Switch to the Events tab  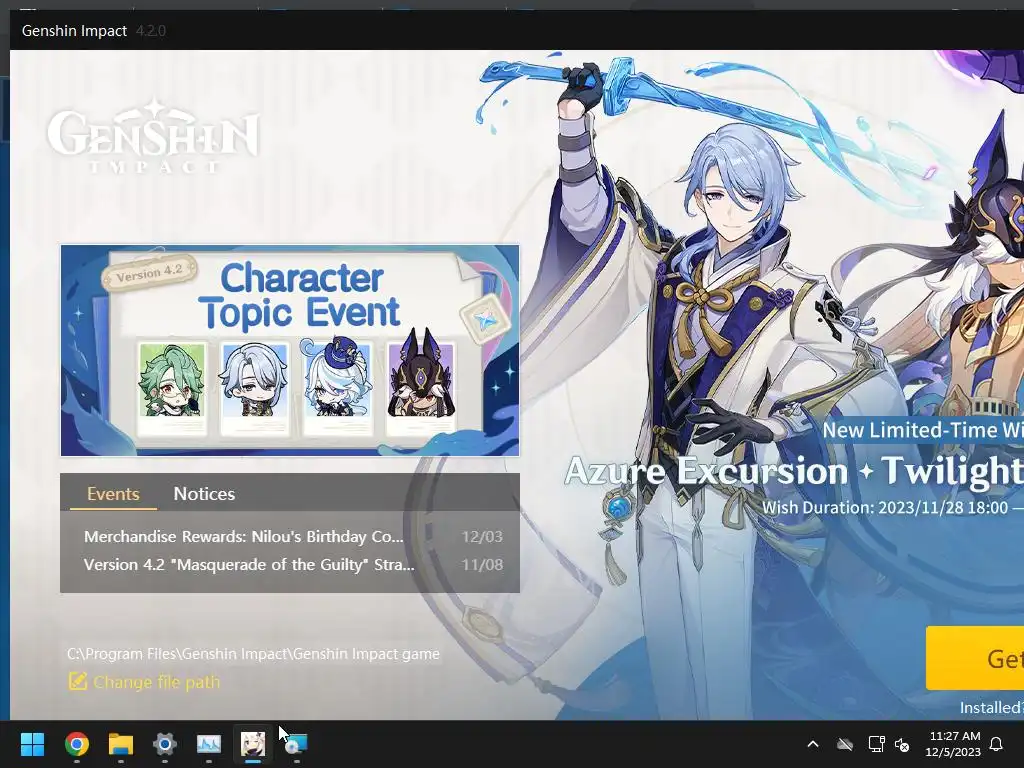[x=113, y=494]
